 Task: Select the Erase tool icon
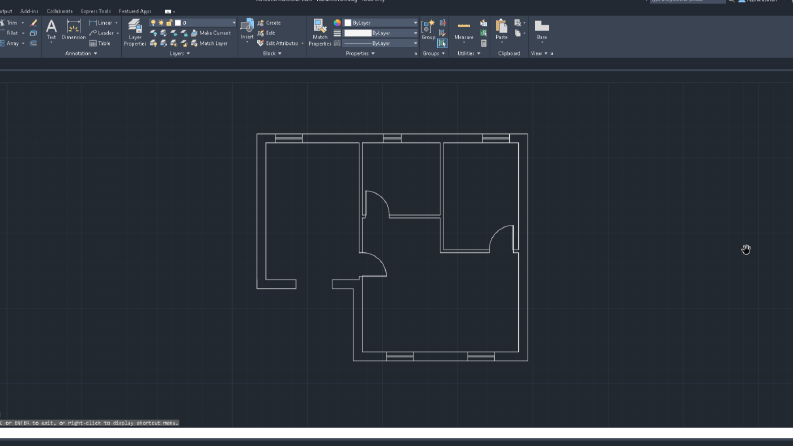pyautogui.click(x=33, y=23)
